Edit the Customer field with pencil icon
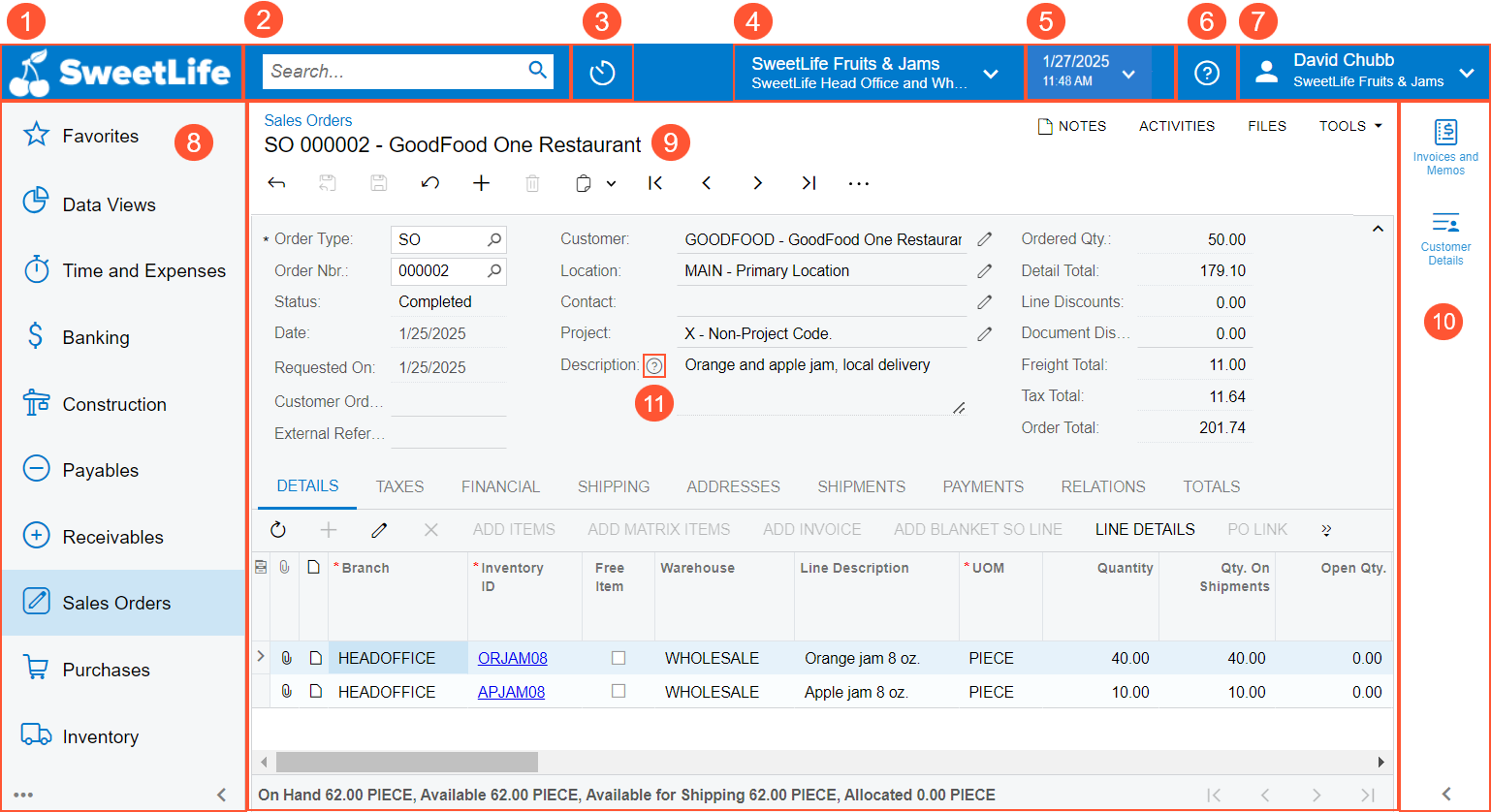The image size is (1491, 812). (x=985, y=239)
